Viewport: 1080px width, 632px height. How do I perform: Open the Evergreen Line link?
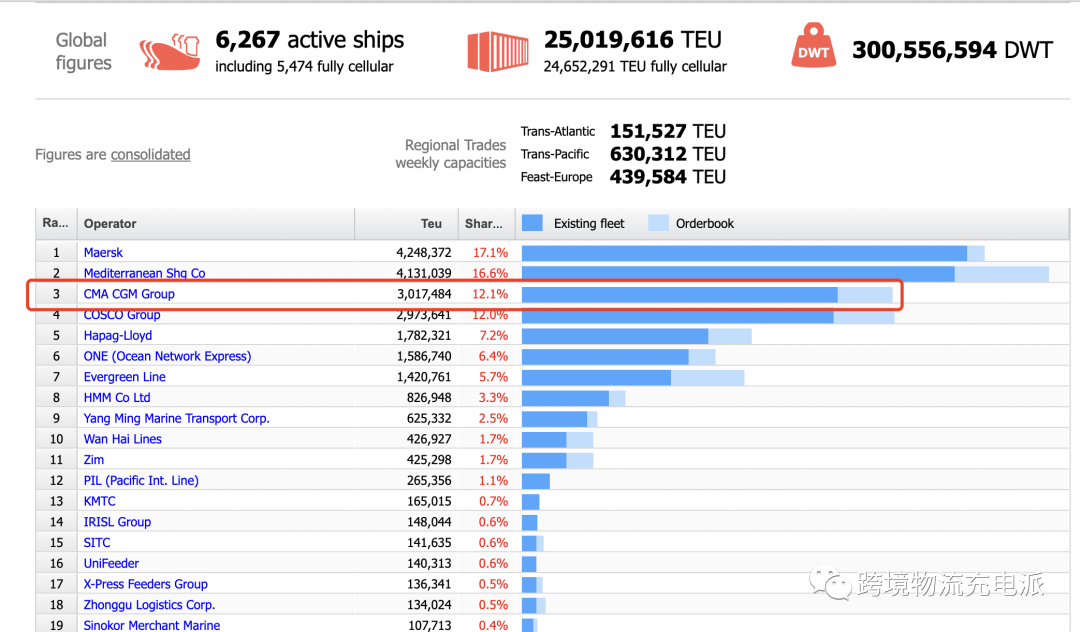[125, 377]
